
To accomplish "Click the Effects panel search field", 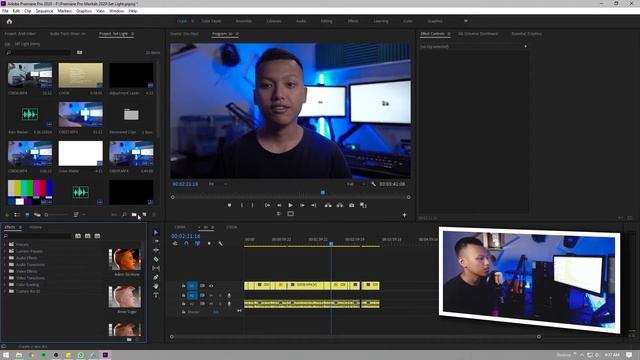I will 38,236.
